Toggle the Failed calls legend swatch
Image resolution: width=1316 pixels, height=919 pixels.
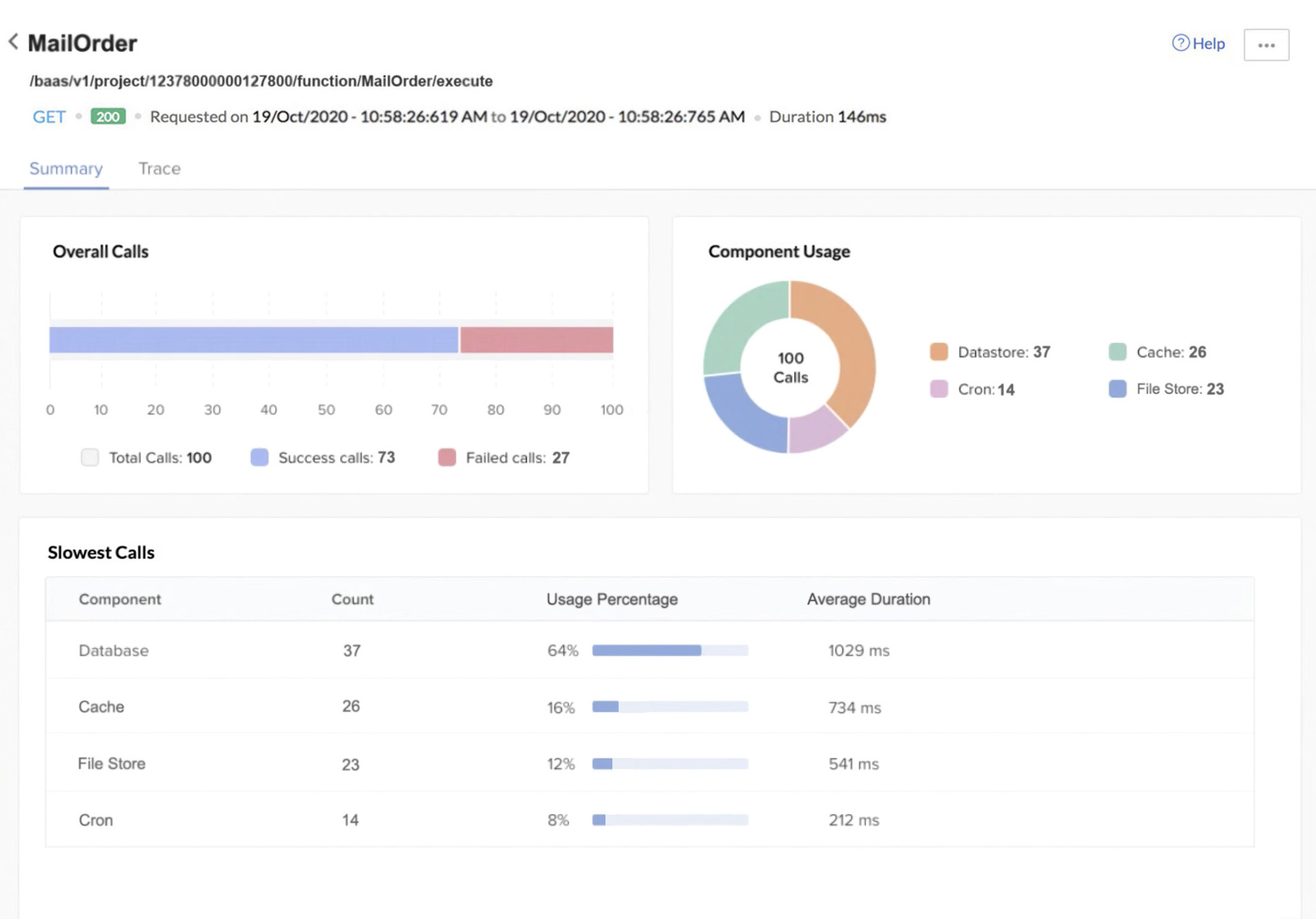[x=446, y=457]
